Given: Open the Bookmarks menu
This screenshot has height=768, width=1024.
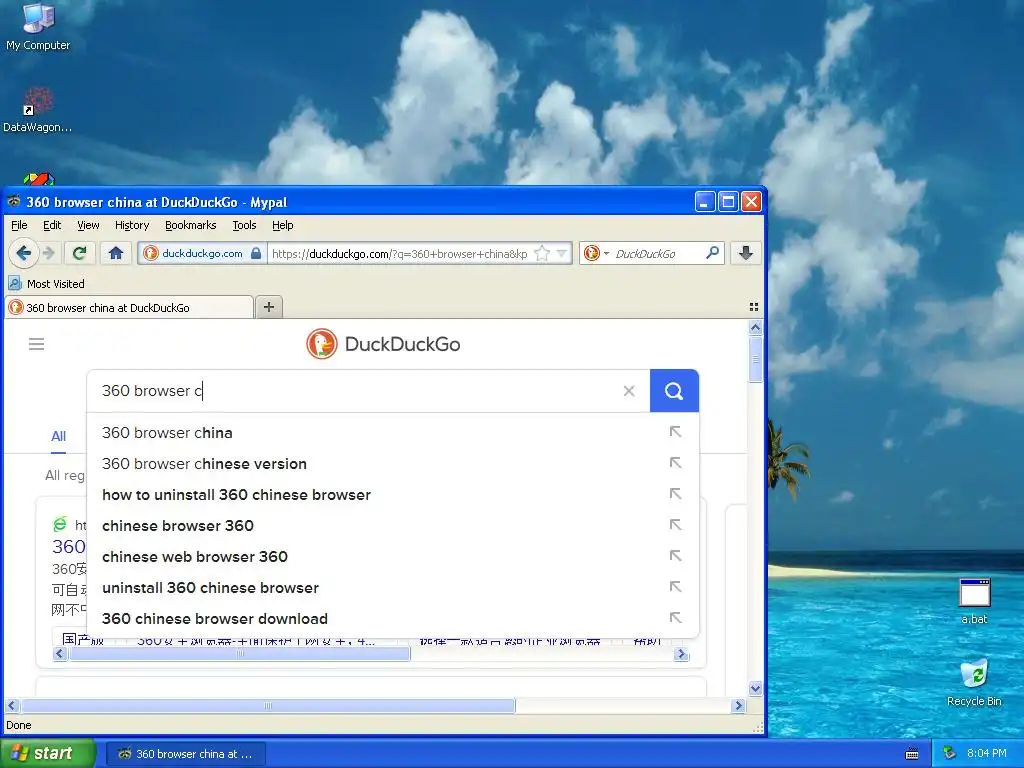Looking at the screenshot, I should point(190,225).
